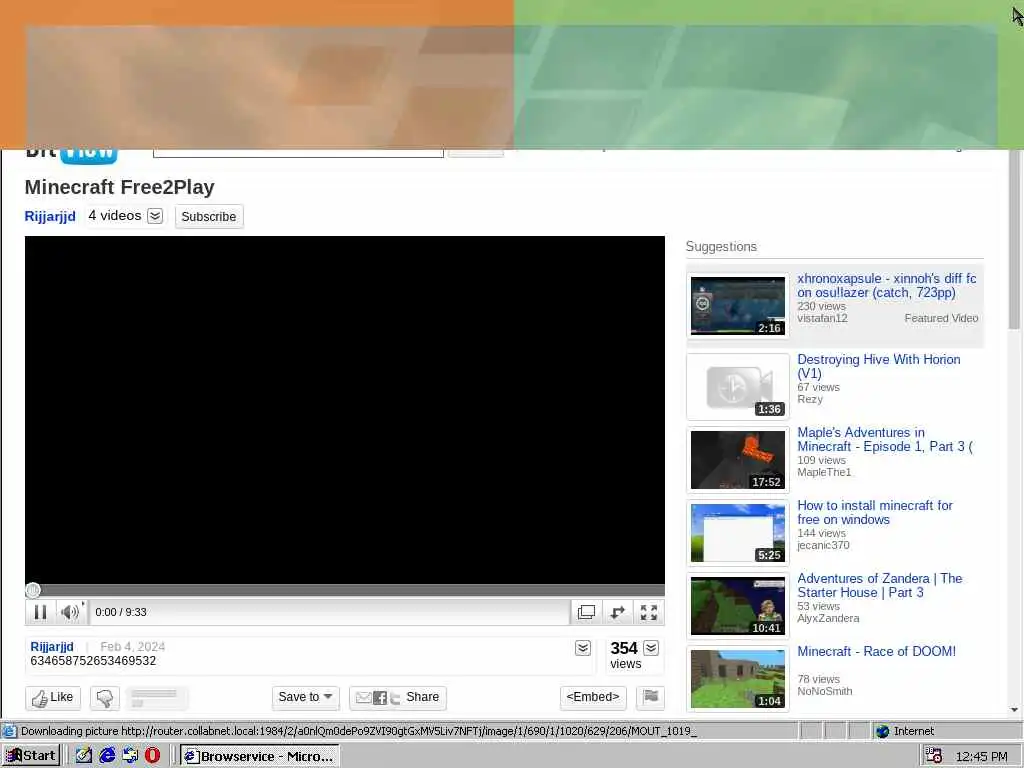
Task: Open Adventures of Zandera Starter House link
Action: click(x=880, y=586)
